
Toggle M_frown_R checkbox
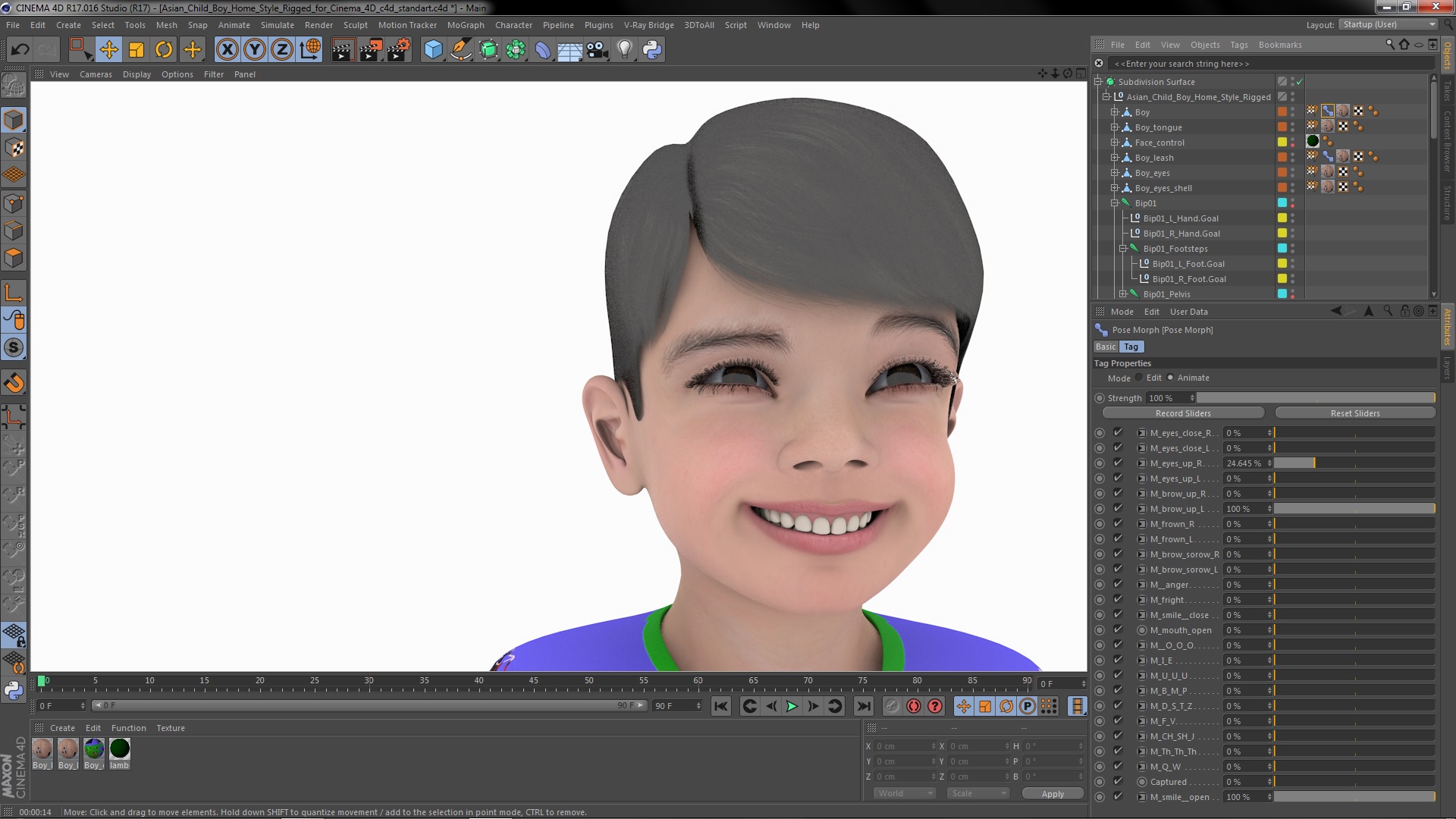[1118, 523]
